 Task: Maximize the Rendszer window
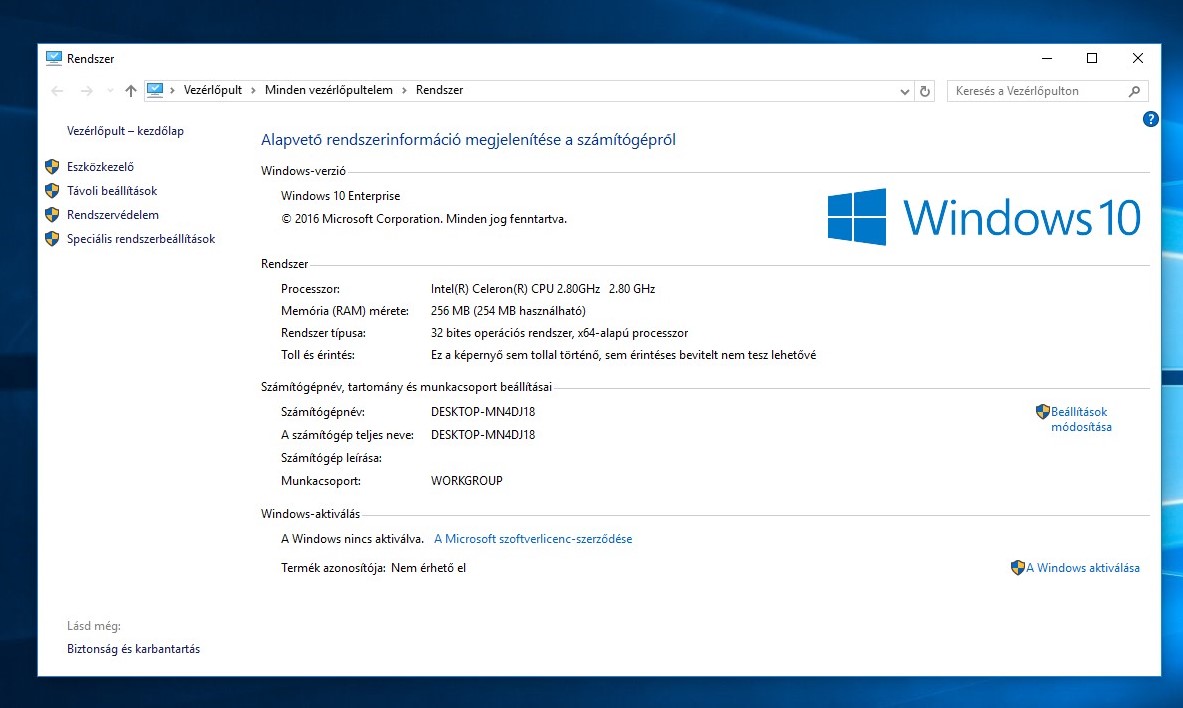pyautogui.click(x=1092, y=58)
